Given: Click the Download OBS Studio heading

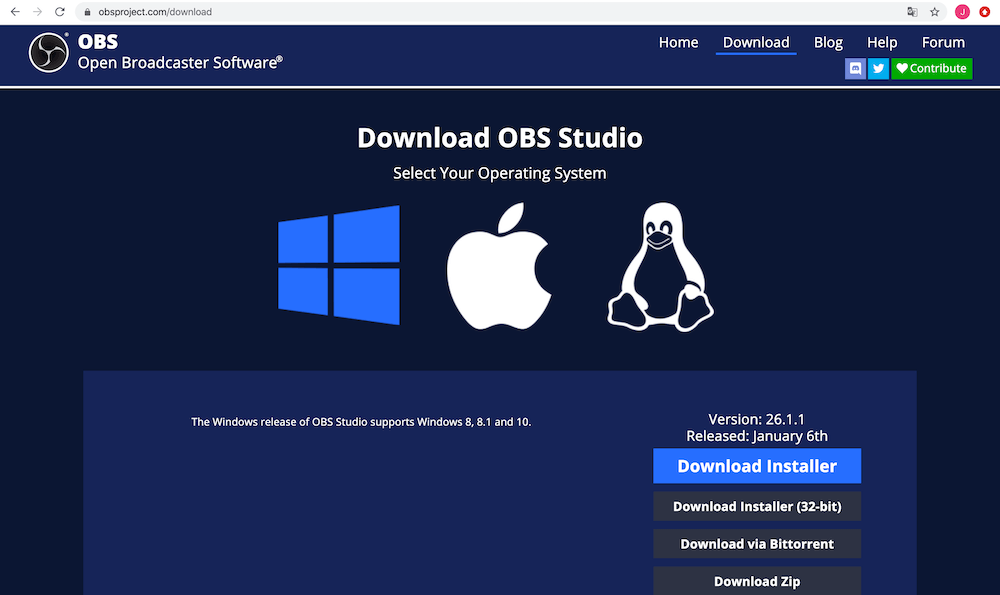Looking at the screenshot, I should coord(499,138).
